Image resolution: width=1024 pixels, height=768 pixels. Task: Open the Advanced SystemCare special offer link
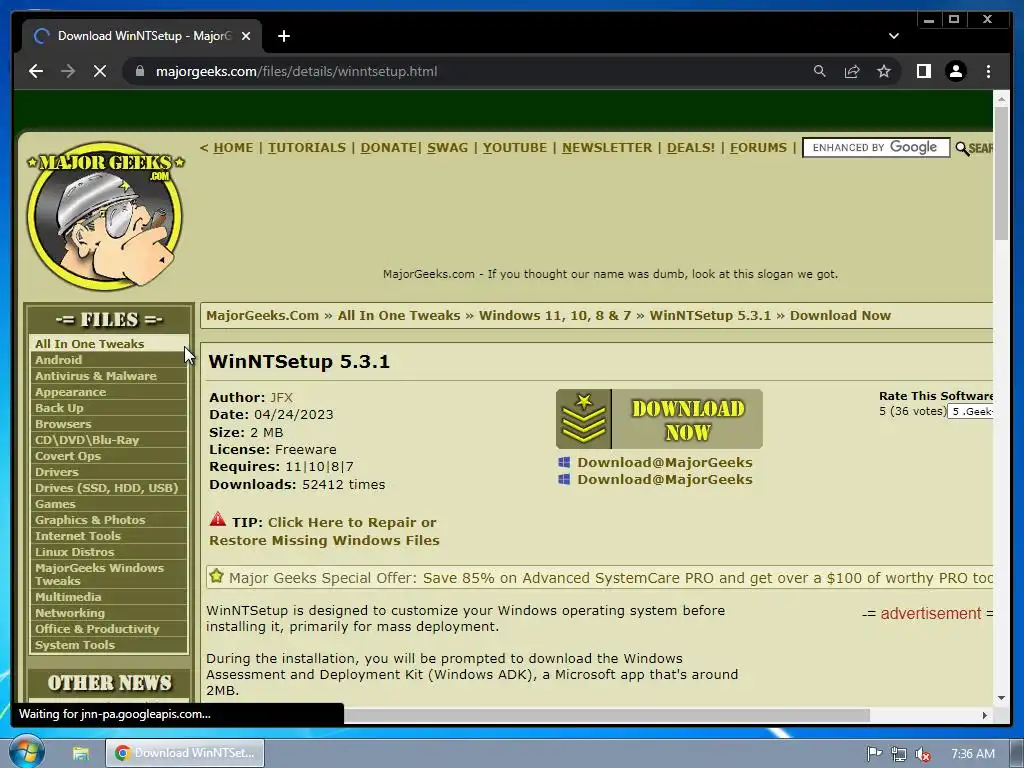click(x=611, y=578)
